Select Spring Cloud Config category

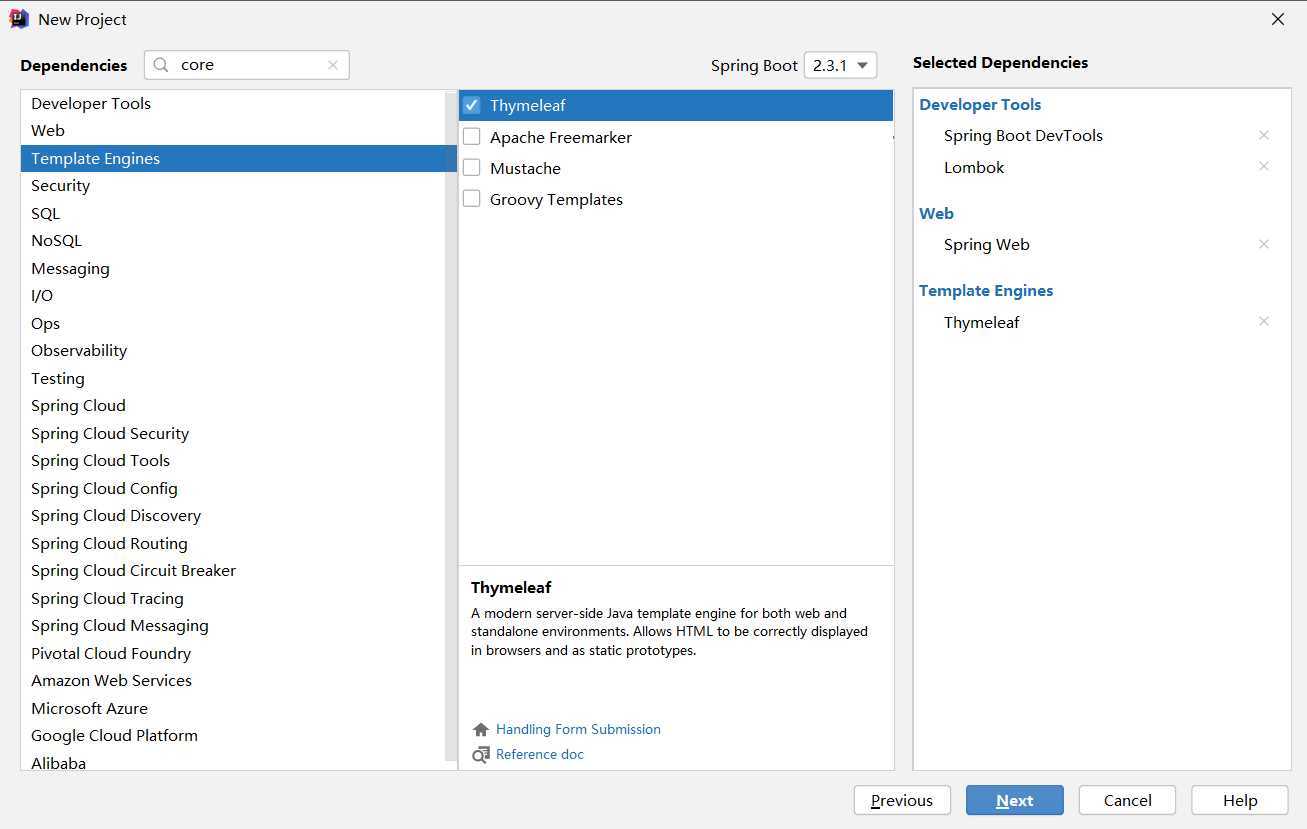(x=233, y=489)
